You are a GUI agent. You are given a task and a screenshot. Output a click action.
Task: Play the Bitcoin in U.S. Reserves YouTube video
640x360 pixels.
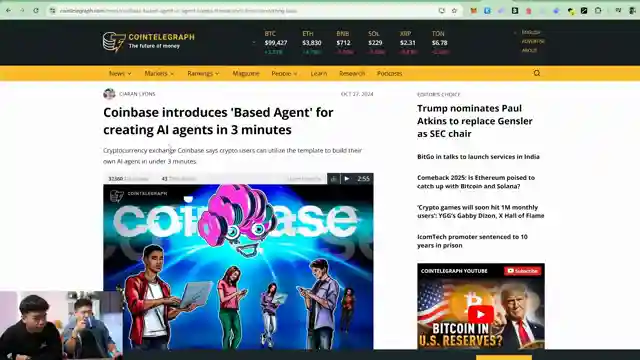point(480,314)
